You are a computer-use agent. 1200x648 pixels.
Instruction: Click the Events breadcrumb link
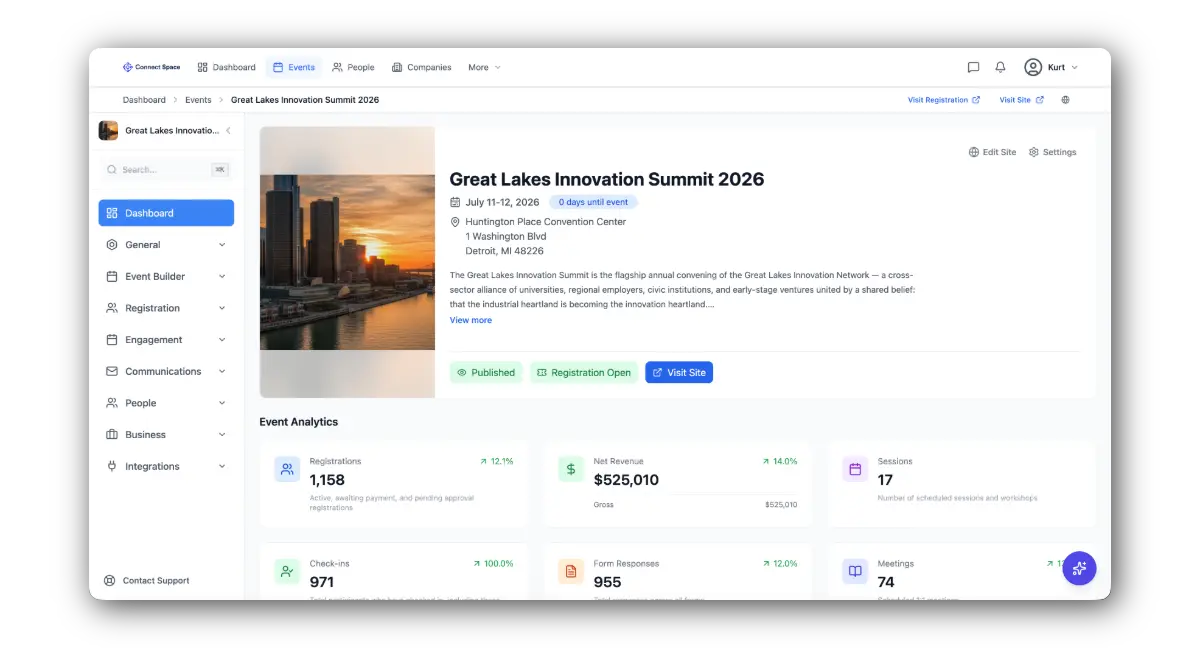tap(198, 100)
